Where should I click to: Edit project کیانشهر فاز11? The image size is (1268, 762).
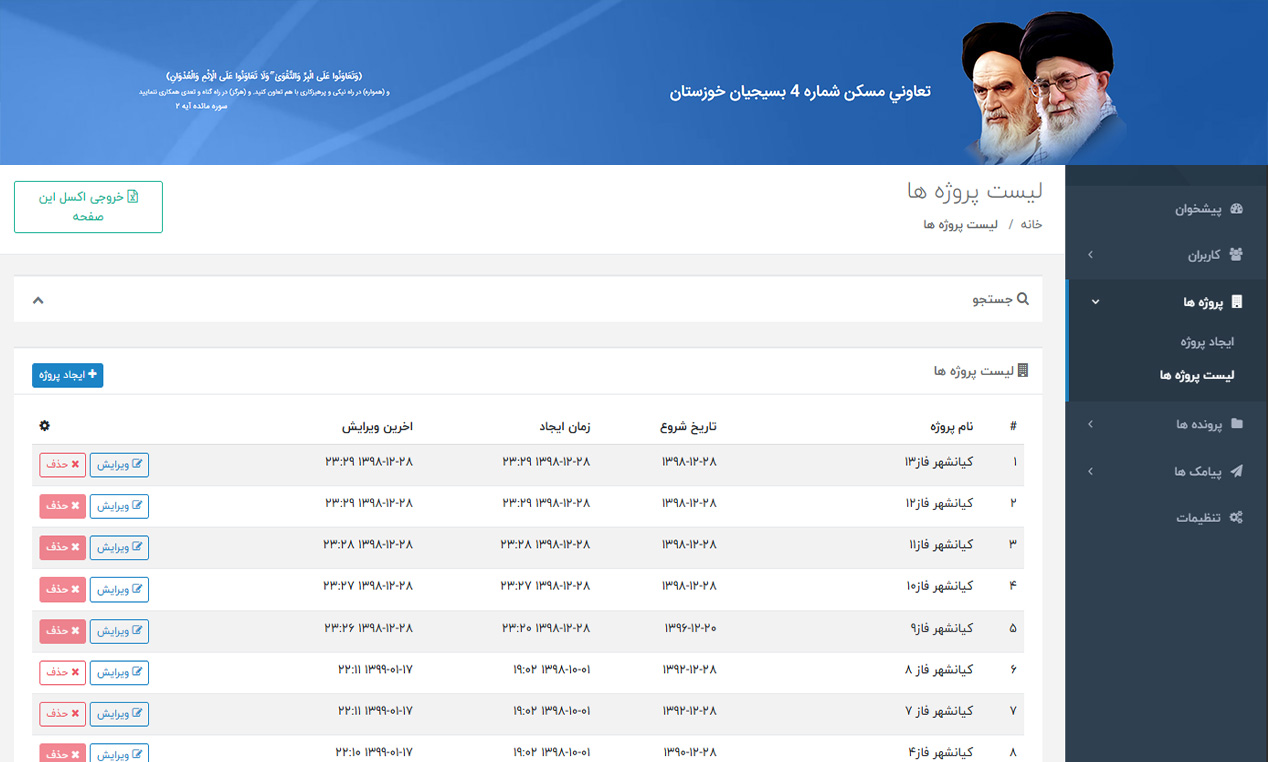[120, 547]
